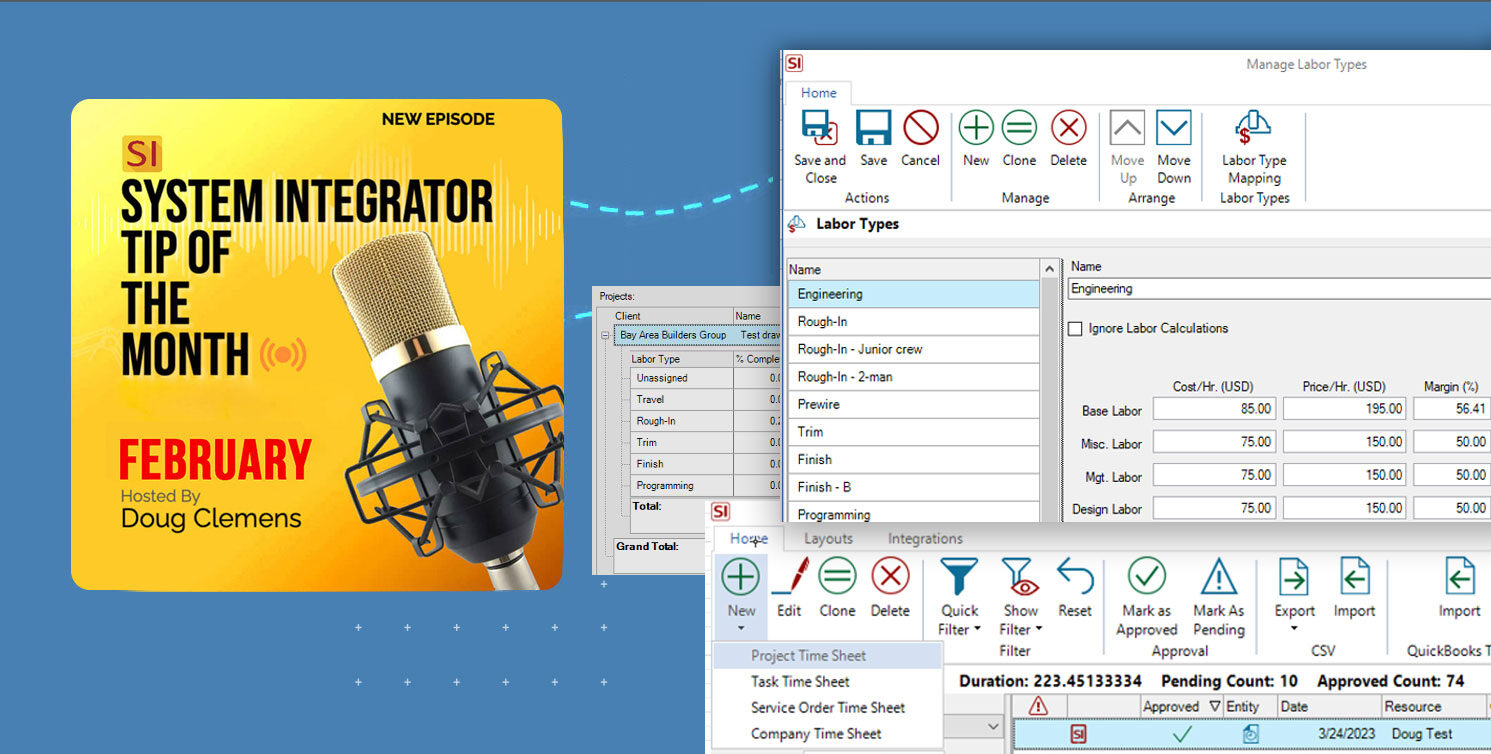
Task: Select the Trim row in Manage Labor Types list
Action: [913, 432]
